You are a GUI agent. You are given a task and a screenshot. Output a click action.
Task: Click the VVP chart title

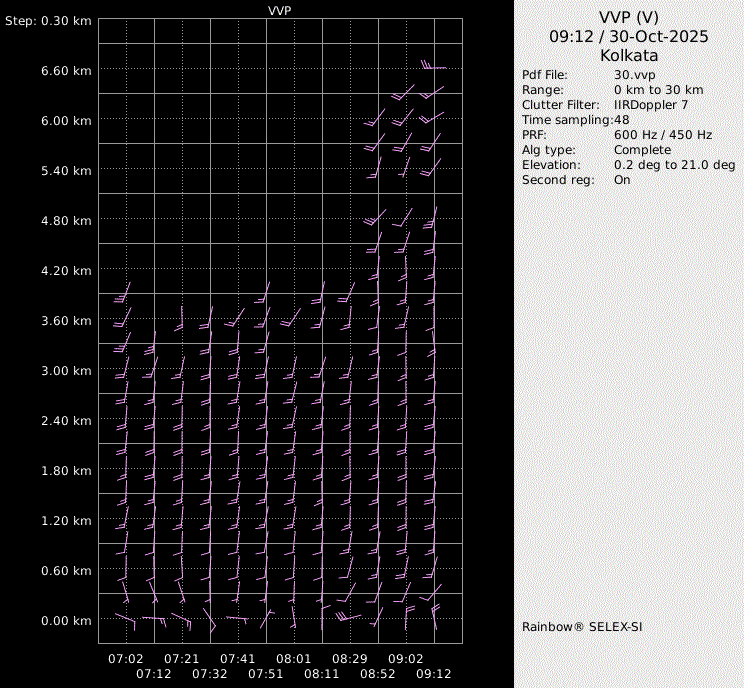pyautogui.click(x=280, y=10)
